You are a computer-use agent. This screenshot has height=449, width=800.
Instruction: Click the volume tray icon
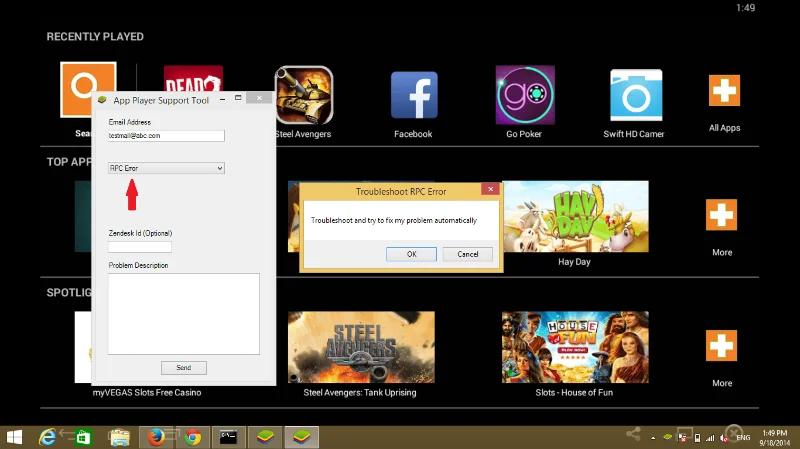tap(723, 438)
